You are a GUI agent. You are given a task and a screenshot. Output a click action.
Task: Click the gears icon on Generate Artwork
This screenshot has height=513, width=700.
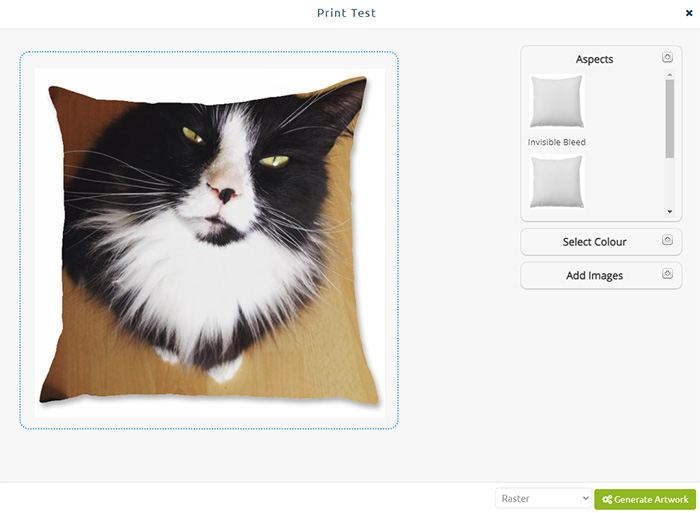click(607, 499)
